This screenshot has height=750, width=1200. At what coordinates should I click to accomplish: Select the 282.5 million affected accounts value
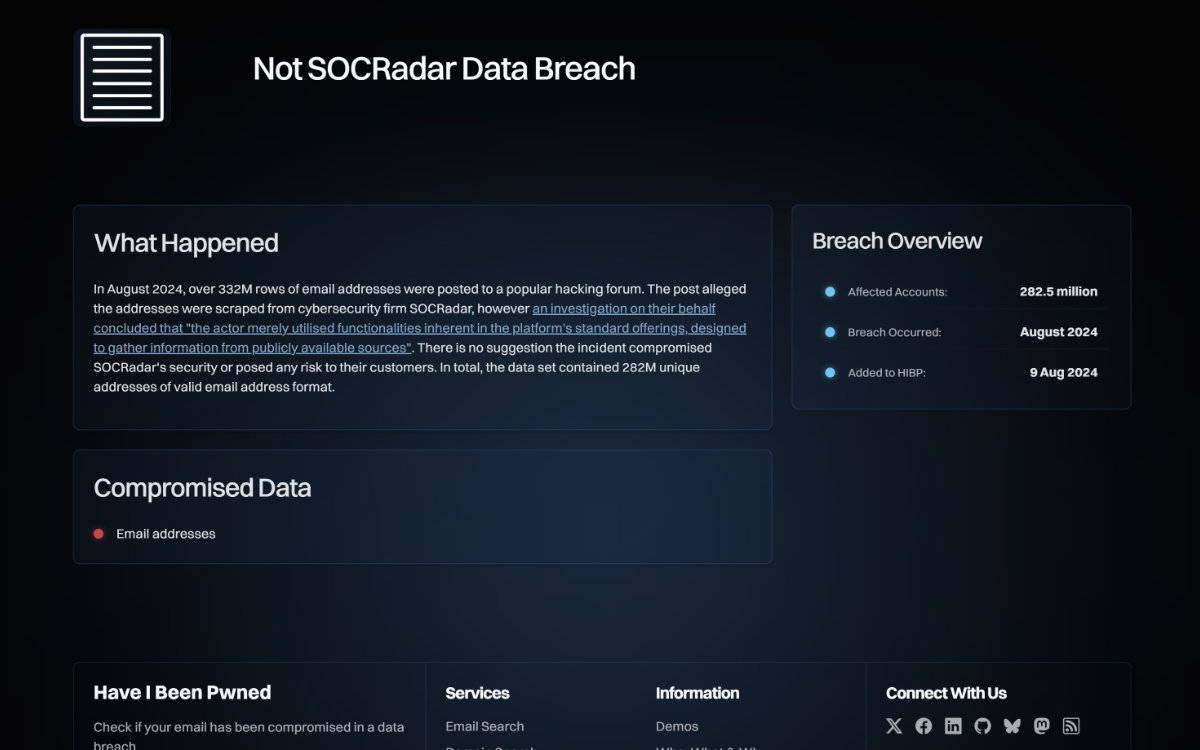coord(1059,292)
